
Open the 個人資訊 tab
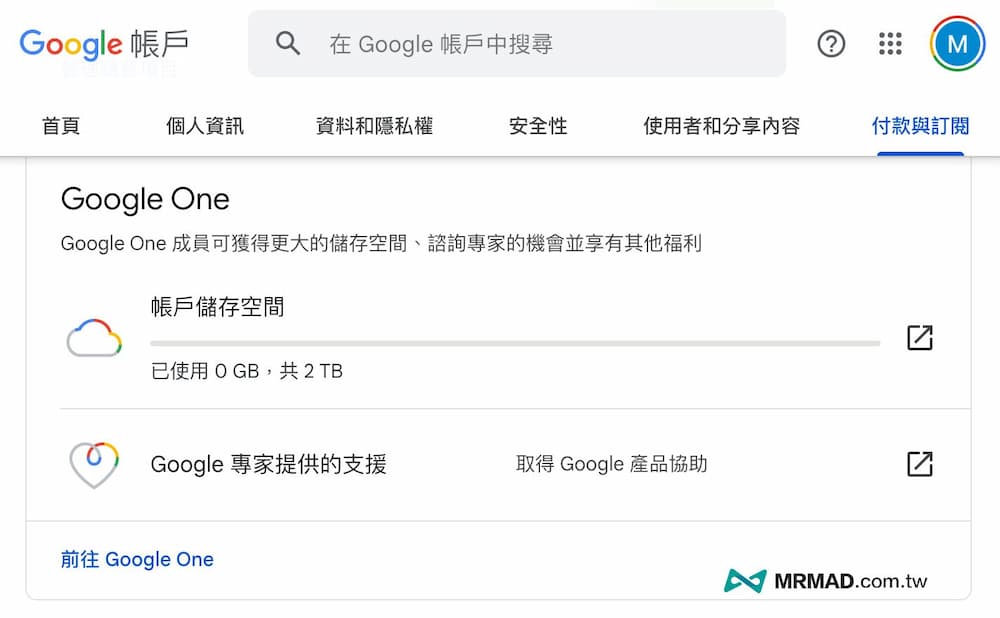(205, 126)
